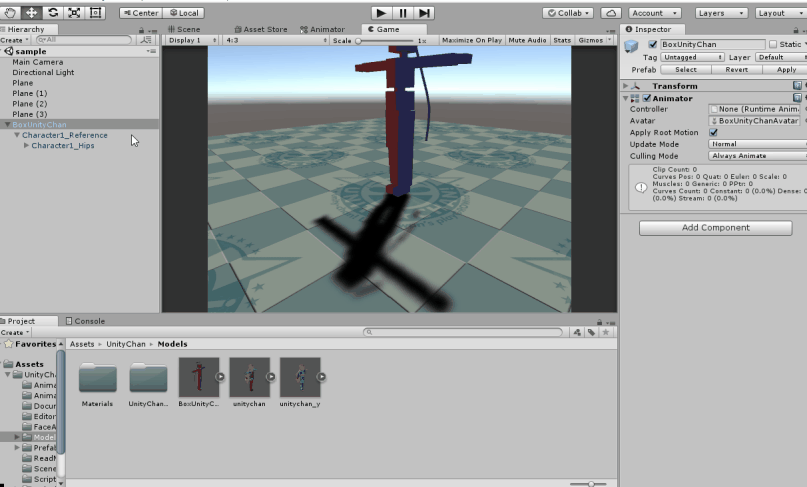
Task: Open the Display 1 dropdown
Action: [192, 40]
